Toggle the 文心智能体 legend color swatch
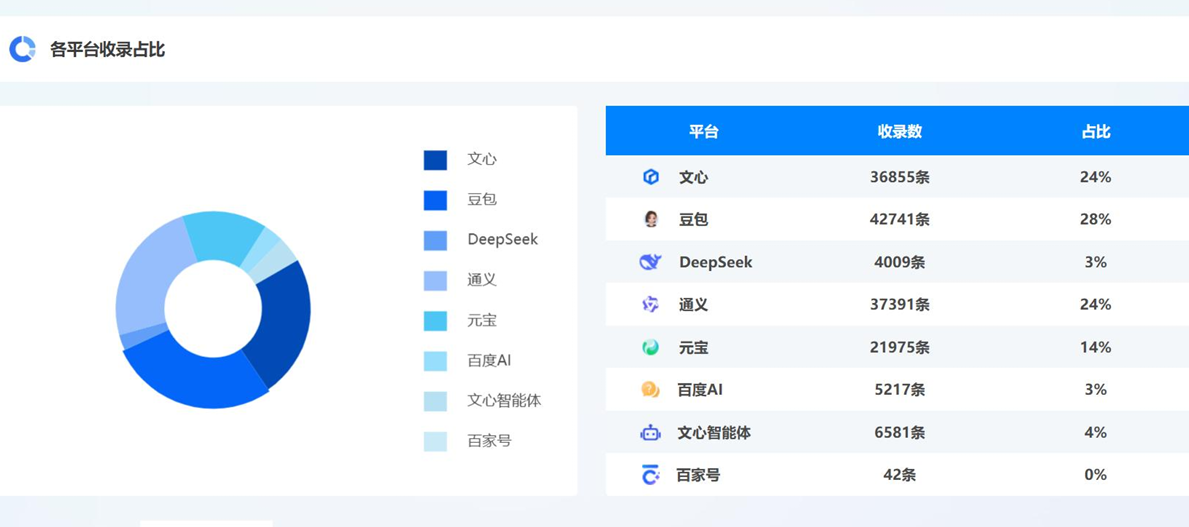This screenshot has height=527, width=1189. pyautogui.click(x=435, y=401)
